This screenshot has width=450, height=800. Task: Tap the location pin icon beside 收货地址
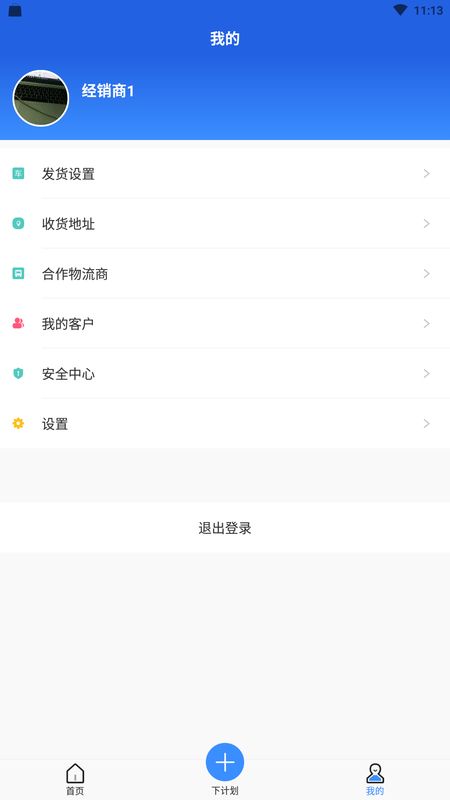[x=18, y=223]
